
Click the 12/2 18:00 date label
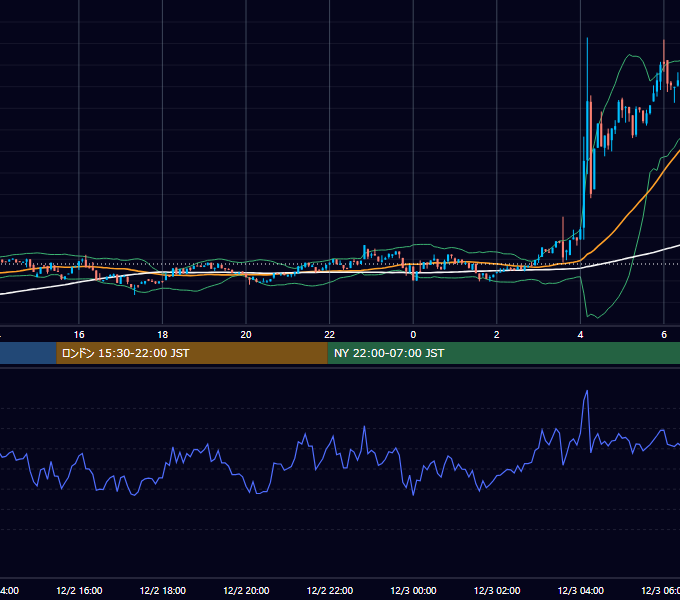(163, 590)
